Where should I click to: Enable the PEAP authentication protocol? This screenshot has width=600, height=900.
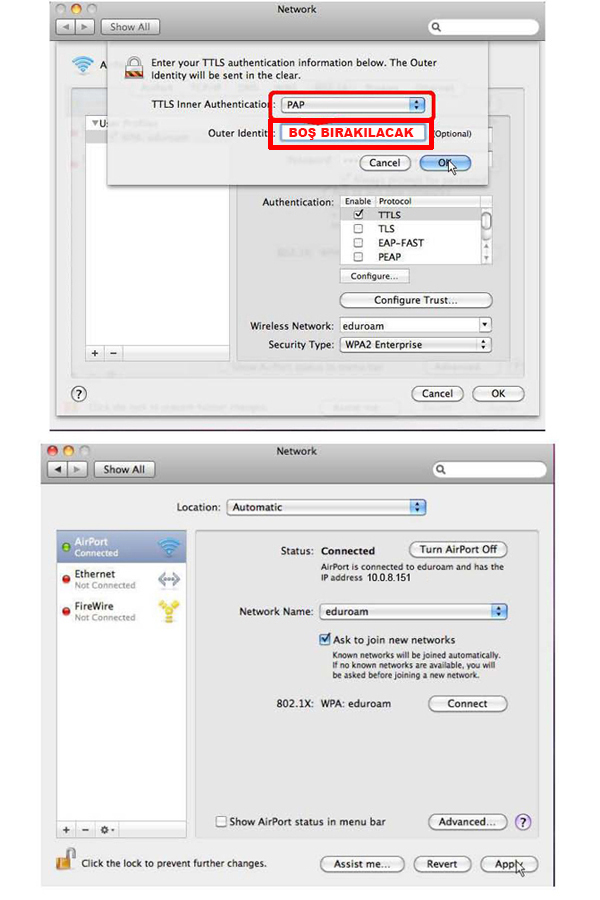[x=358, y=257]
